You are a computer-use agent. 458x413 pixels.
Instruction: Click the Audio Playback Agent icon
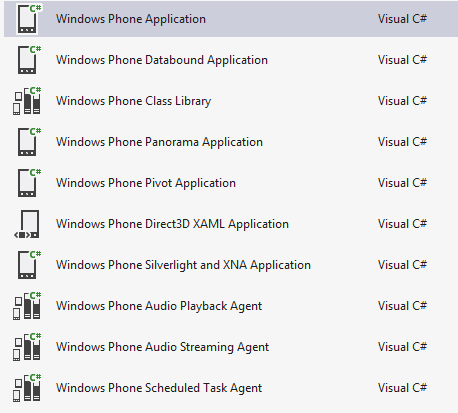[27, 306]
